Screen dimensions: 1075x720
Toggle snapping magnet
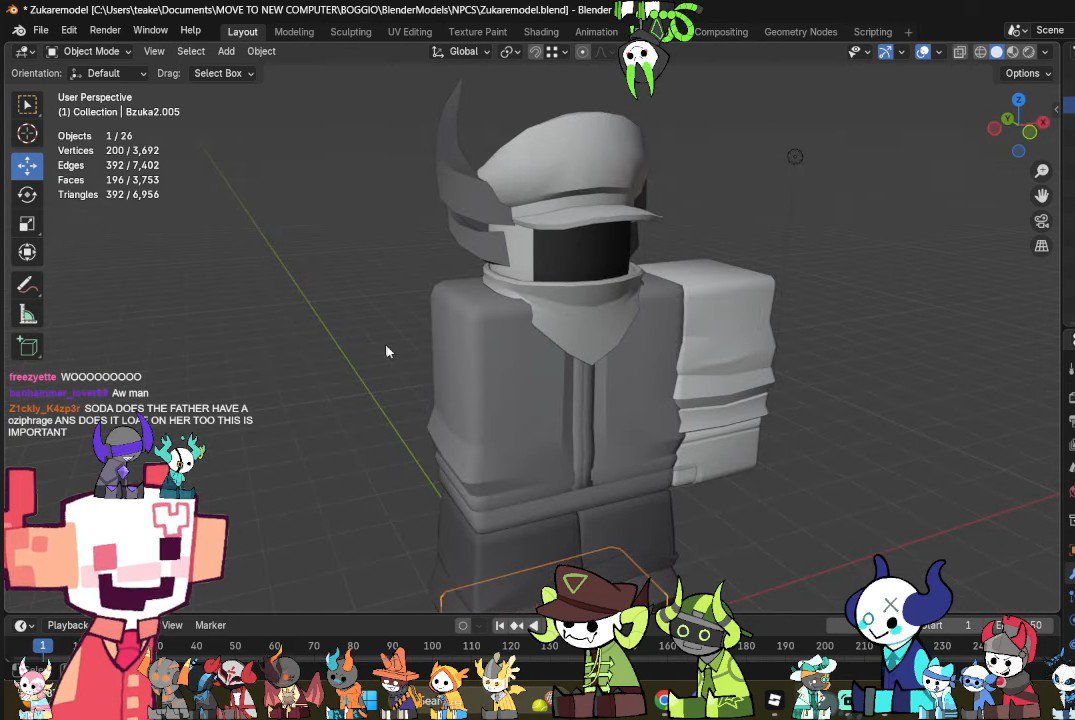(535, 52)
